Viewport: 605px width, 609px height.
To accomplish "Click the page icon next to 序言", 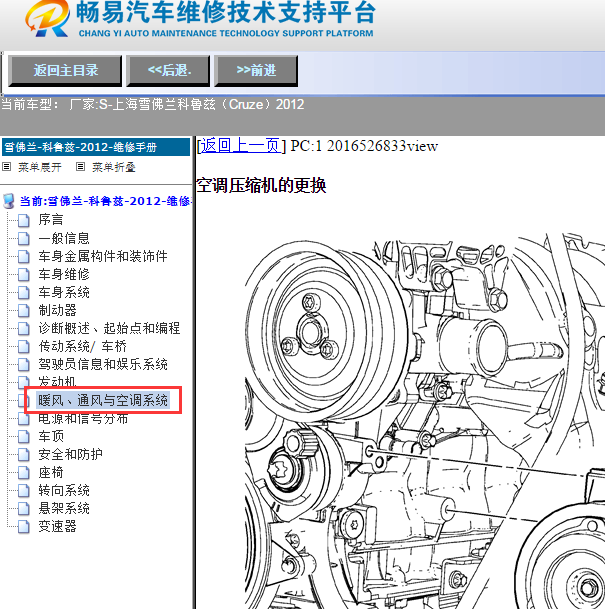I will pyautogui.click(x=24, y=220).
